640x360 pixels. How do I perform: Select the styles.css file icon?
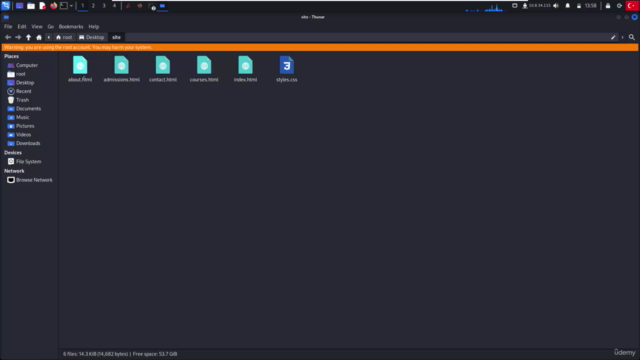287,65
